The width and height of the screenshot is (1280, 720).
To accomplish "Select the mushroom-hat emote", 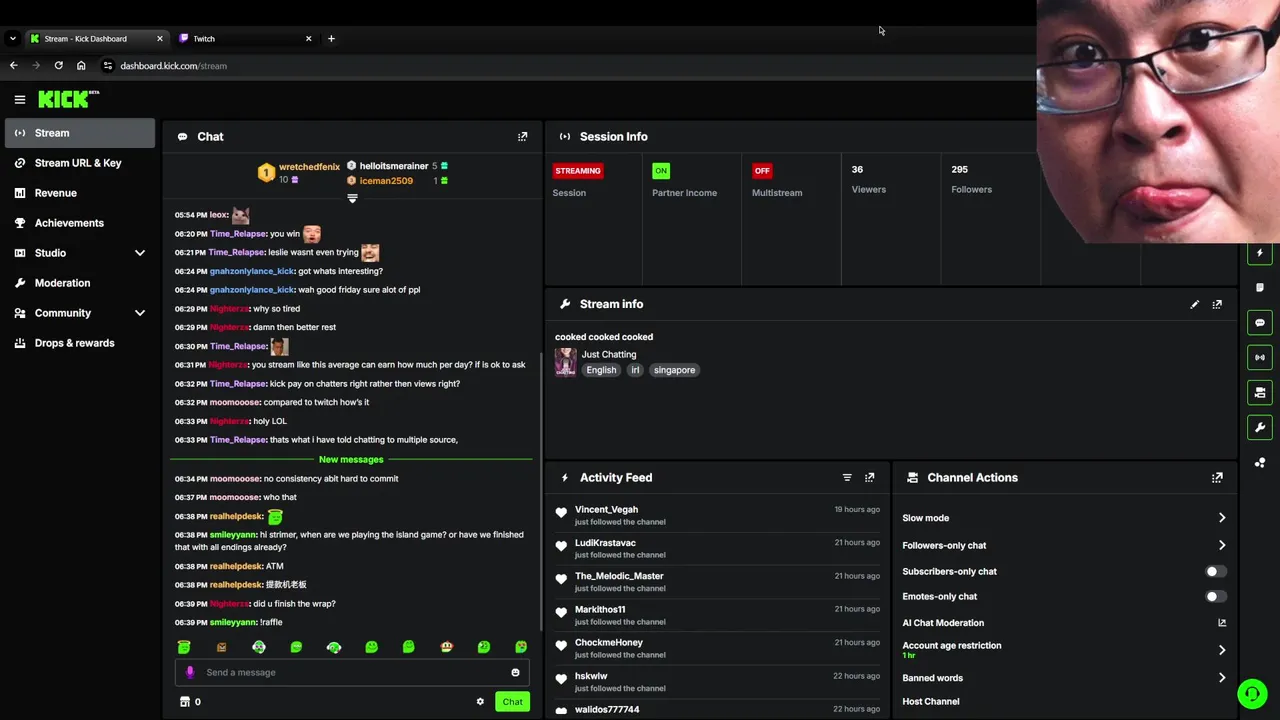I will tap(446, 647).
